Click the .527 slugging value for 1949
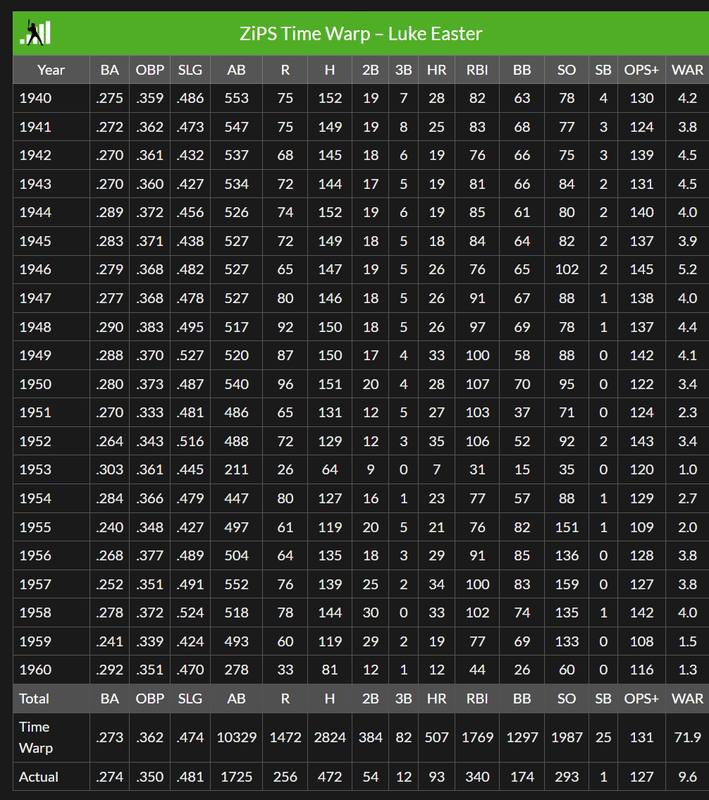 click(x=190, y=355)
